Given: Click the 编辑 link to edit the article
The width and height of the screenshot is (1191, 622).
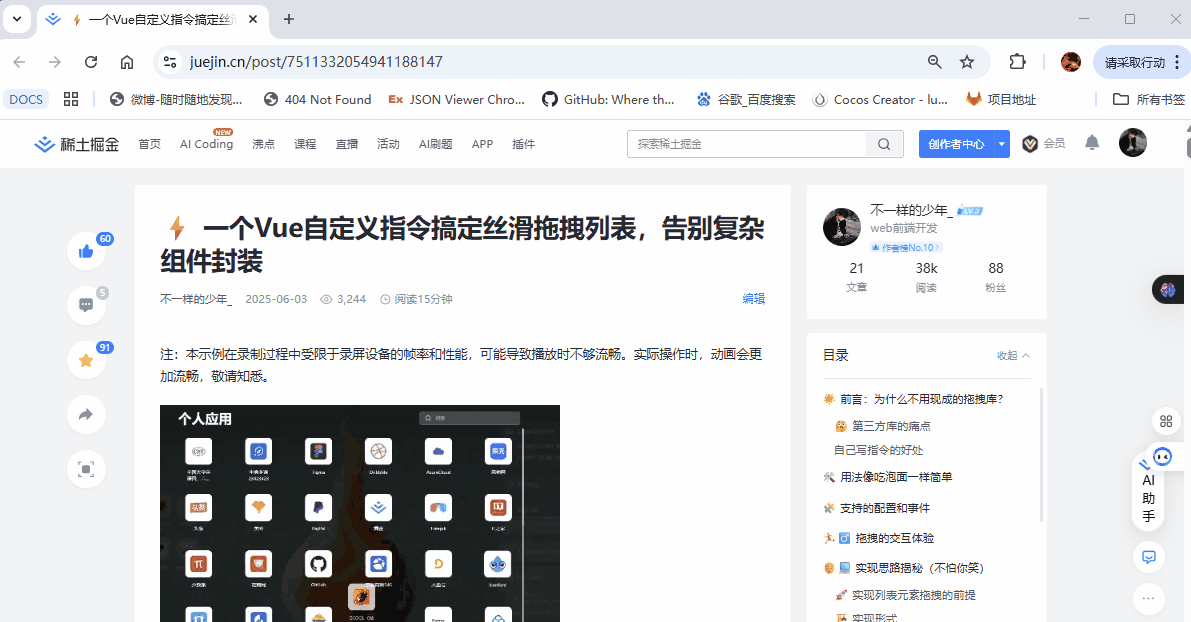Looking at the screenshot, I should tap(754, 298).
